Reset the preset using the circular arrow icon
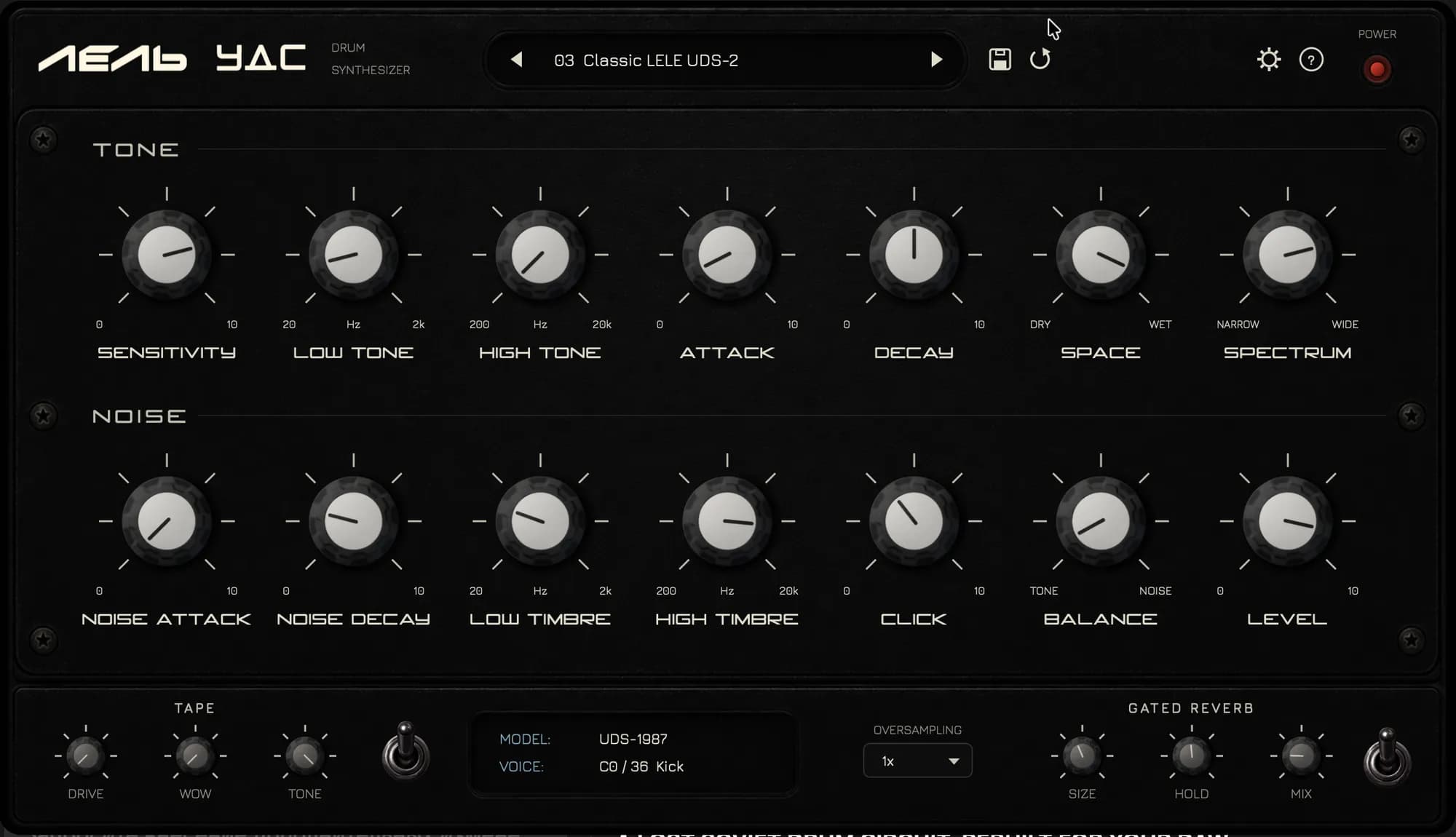This screenshot has height=837, width=1456. [1040, 59]
